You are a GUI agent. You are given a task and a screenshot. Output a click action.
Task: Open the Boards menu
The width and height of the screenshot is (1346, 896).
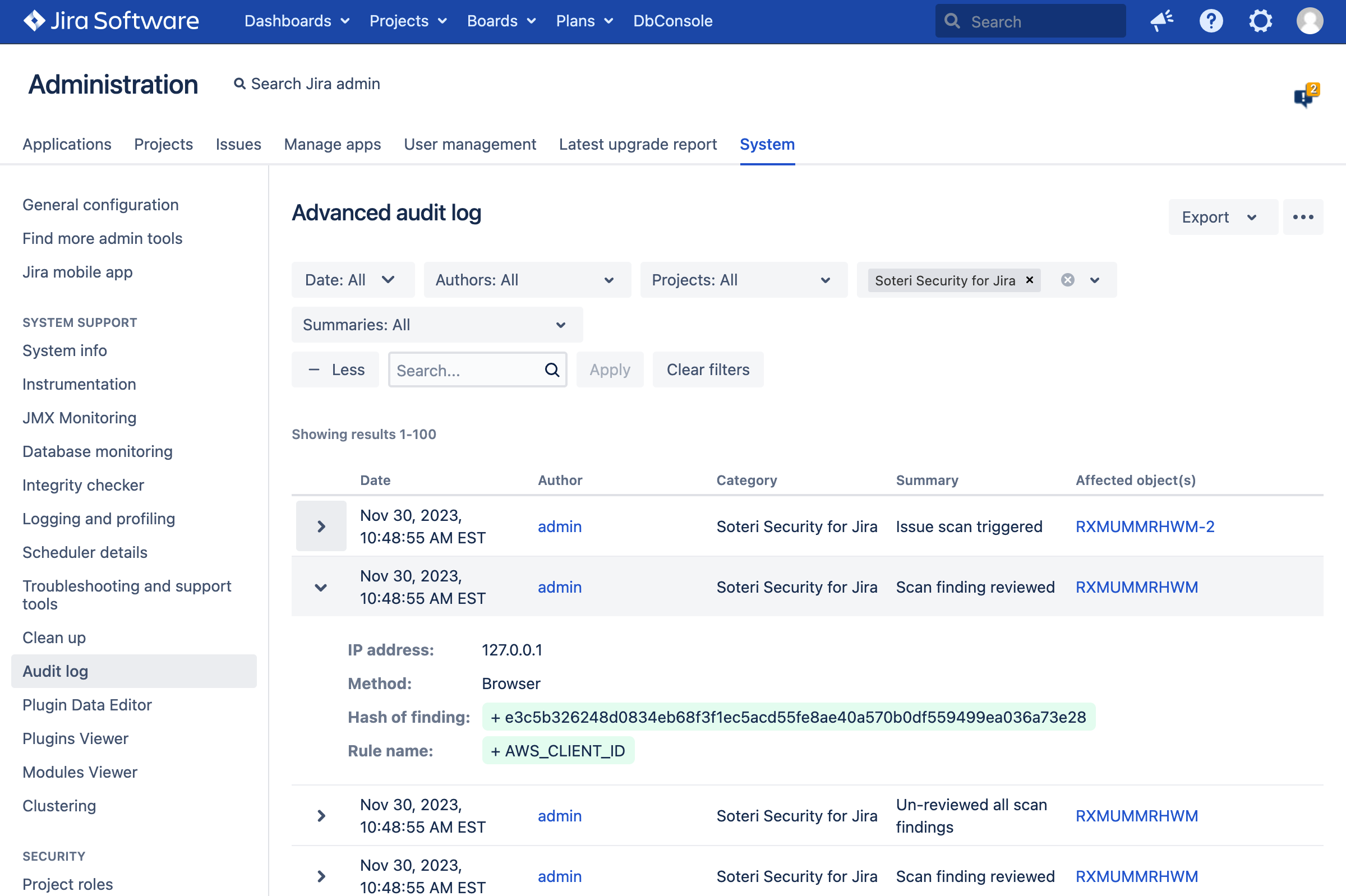[x=501, y=21]
